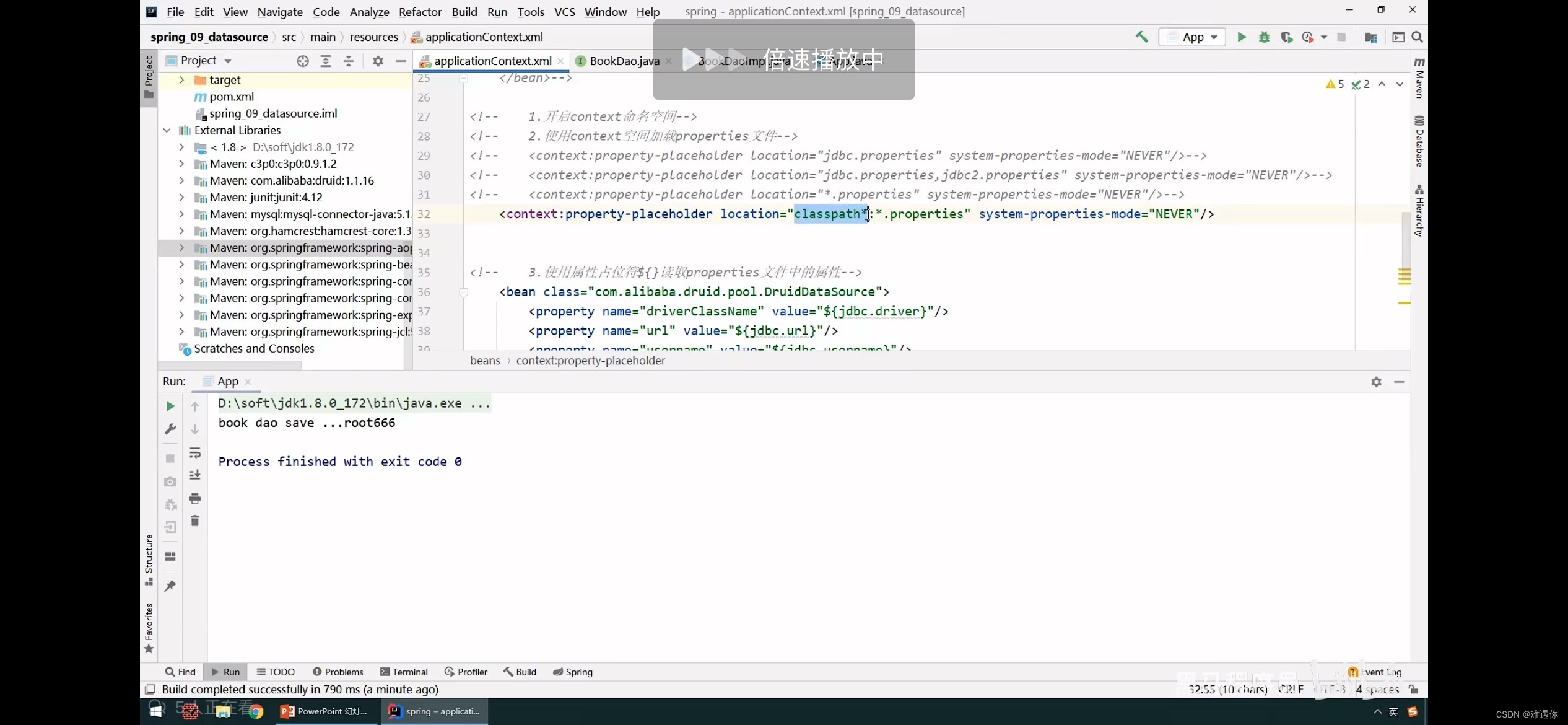Image resolution: width=1568 pixels, height=725 pixels.
Task: Click the Event Log button
Action: 1375,672
